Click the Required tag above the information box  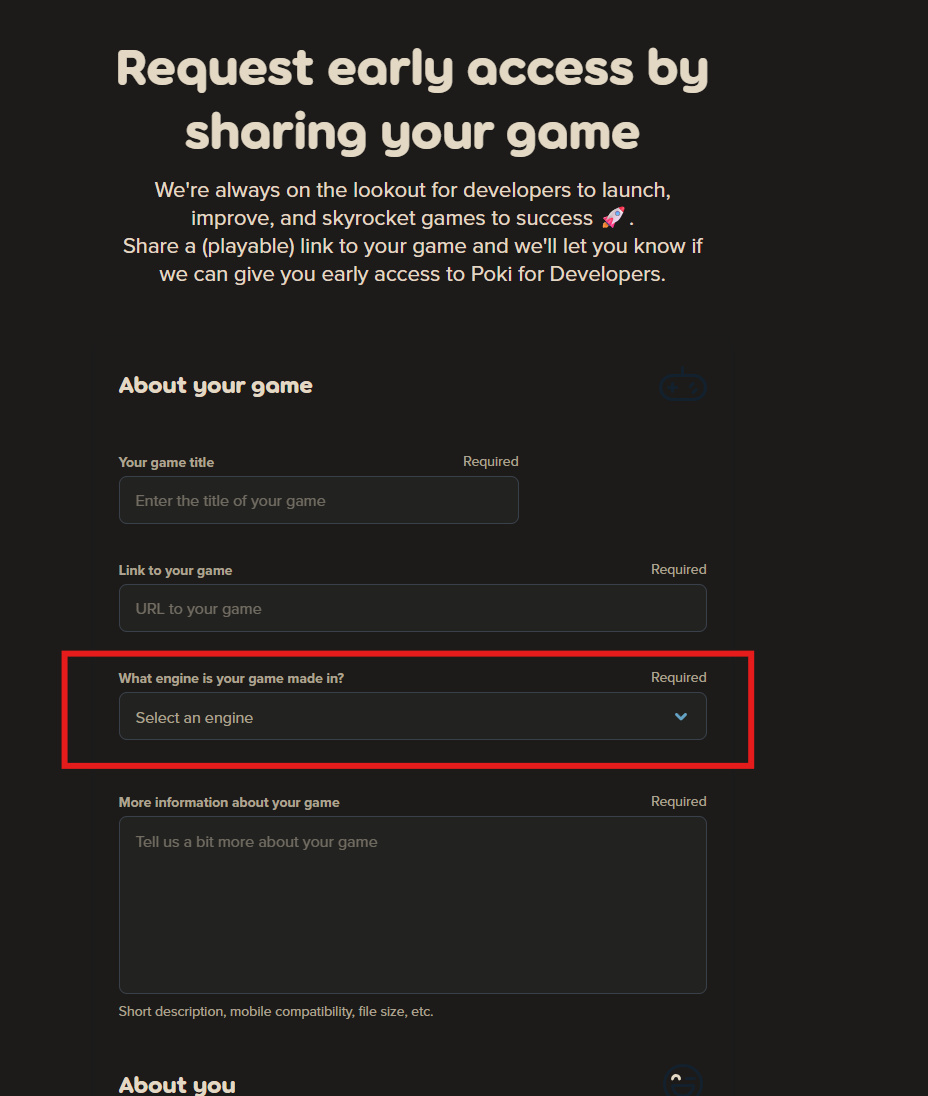click(678, 801)
